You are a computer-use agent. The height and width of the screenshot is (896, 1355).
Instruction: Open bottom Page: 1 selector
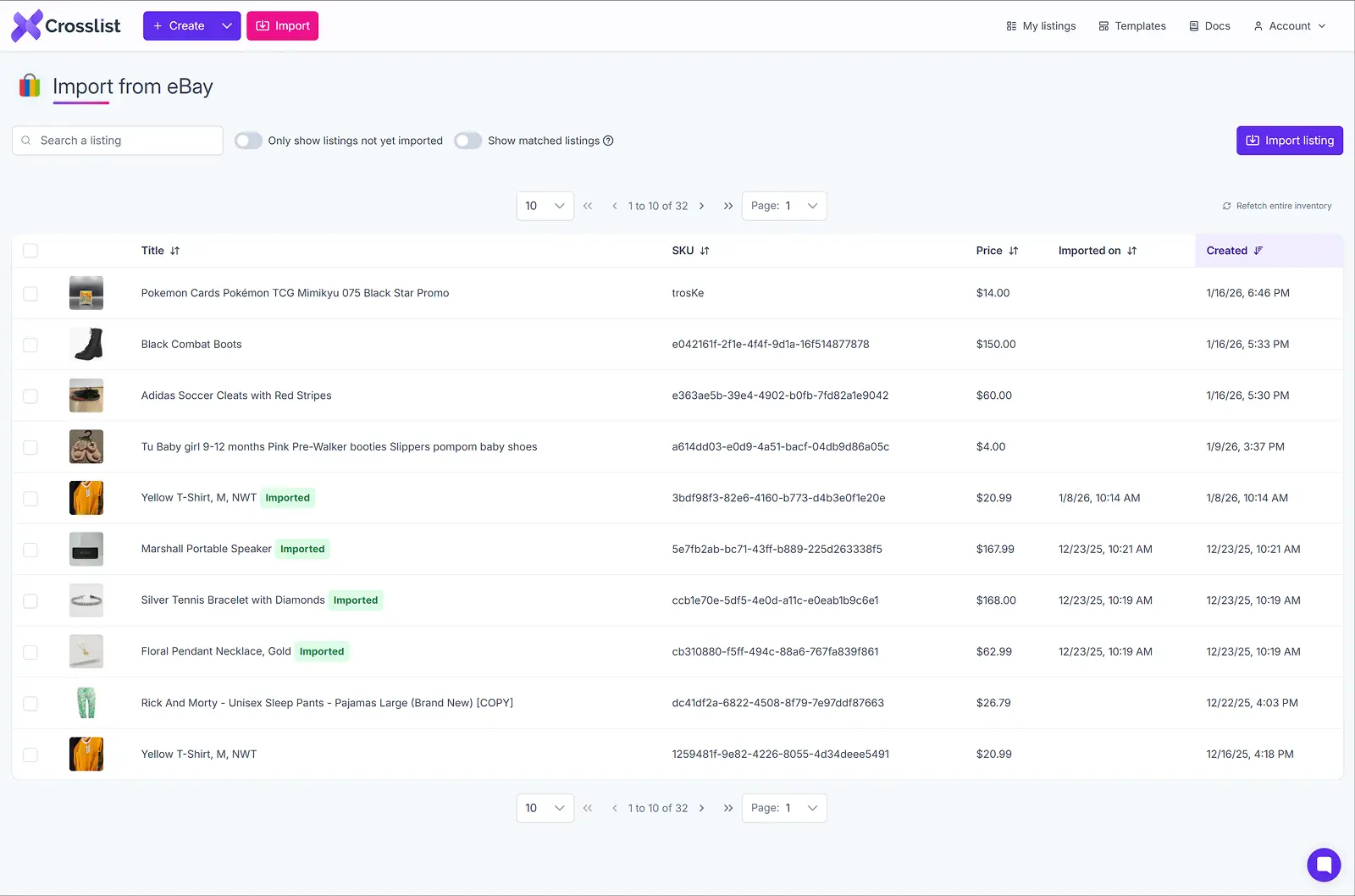coord(784,808)
